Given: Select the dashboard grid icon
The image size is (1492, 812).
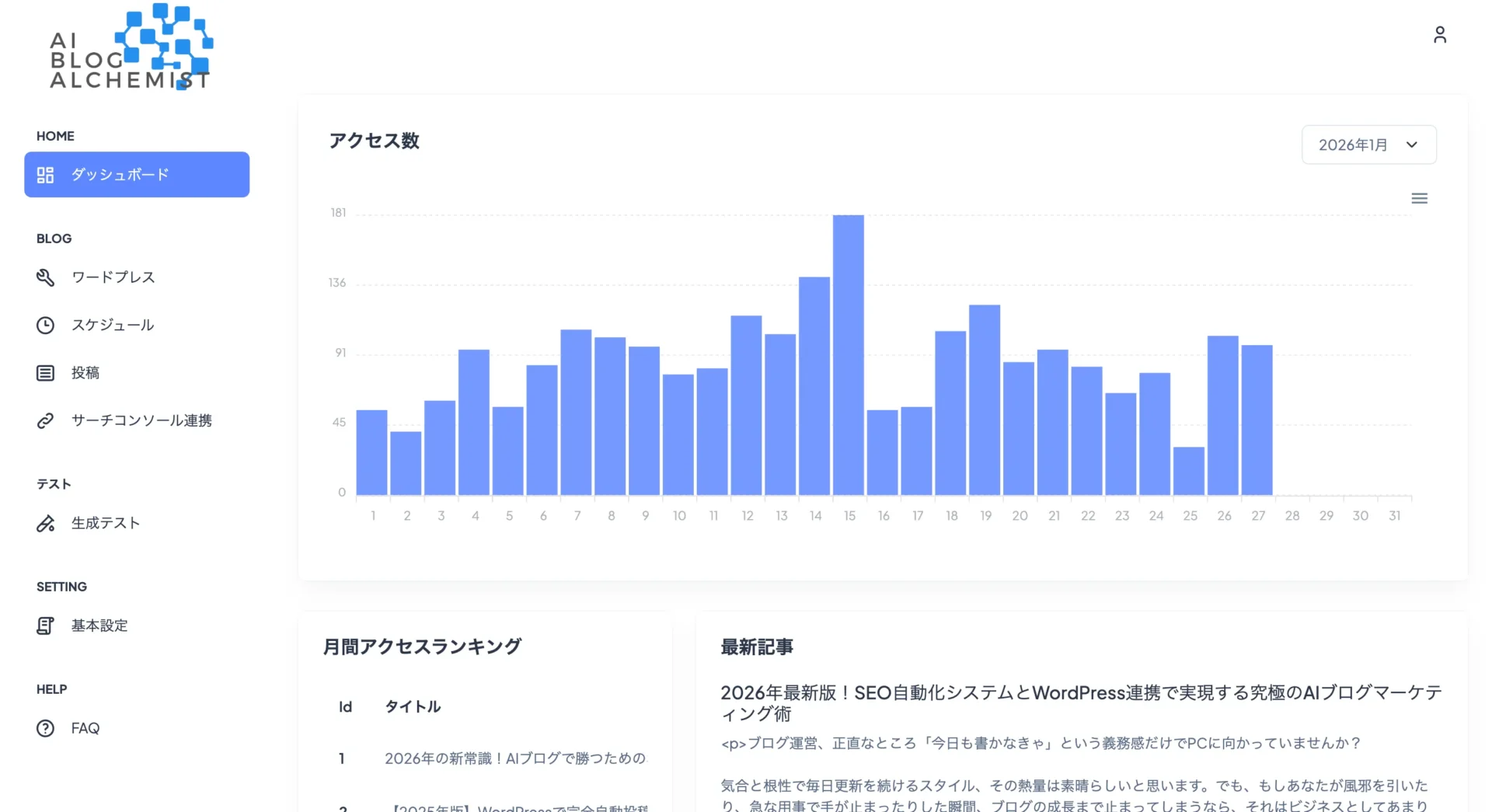Looking at the screenshot, I should (45, 175).
